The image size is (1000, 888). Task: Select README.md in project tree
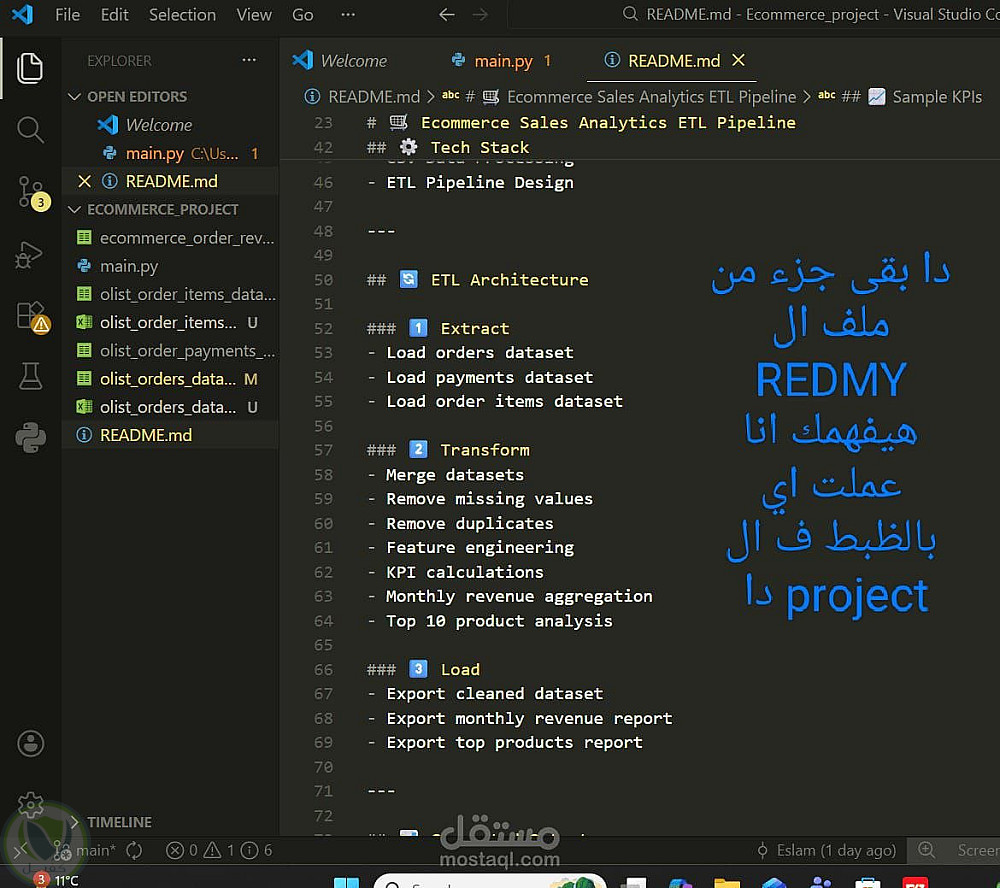(x=170, y=435)
